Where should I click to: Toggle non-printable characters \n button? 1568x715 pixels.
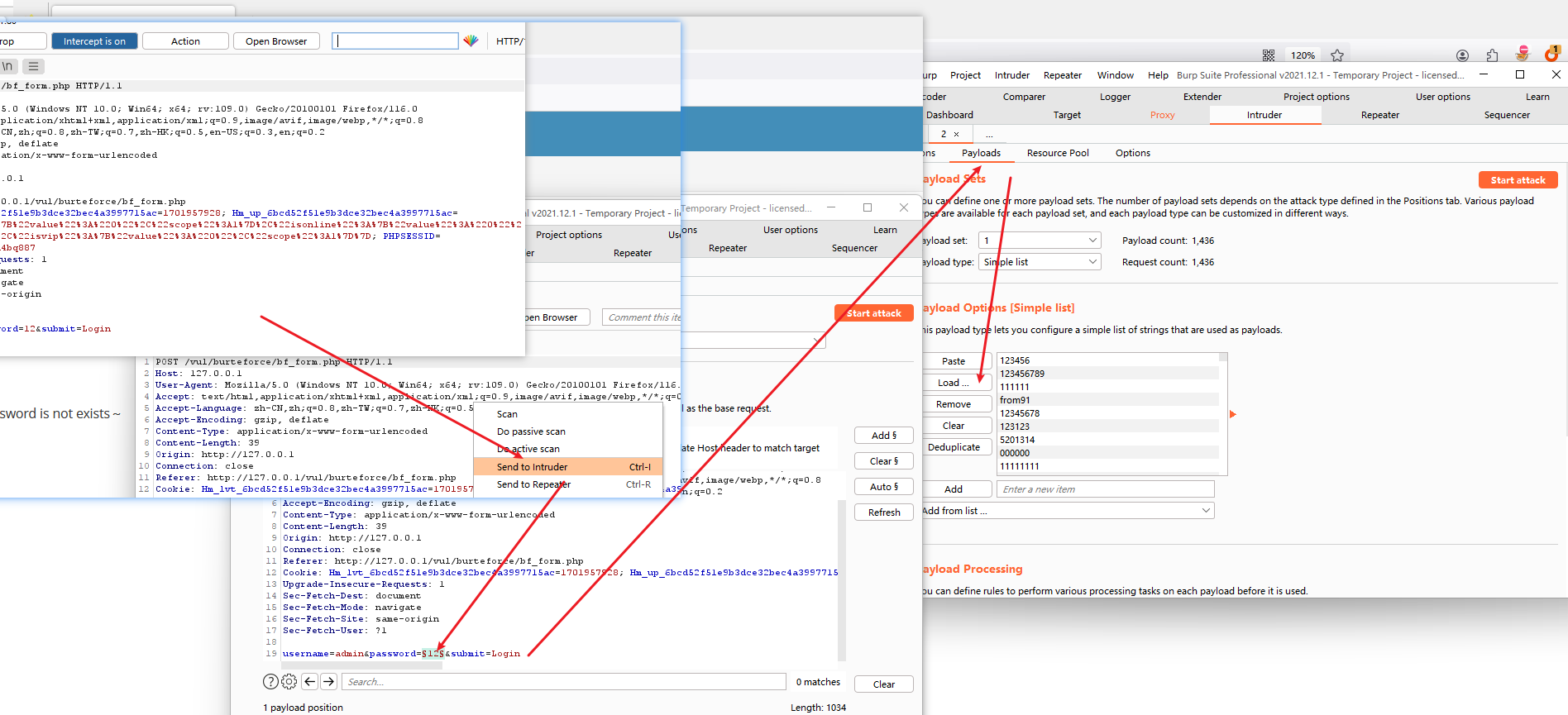pos(7,66)
